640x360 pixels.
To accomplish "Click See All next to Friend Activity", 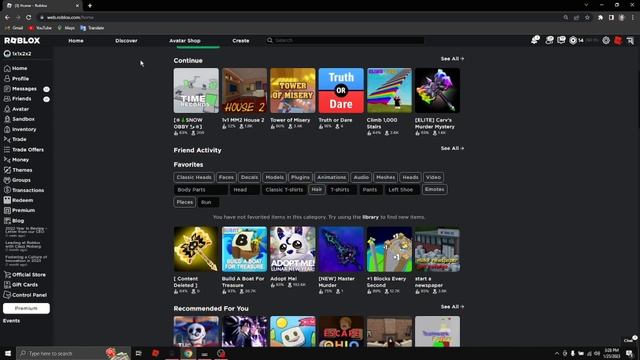I will 452,148.
